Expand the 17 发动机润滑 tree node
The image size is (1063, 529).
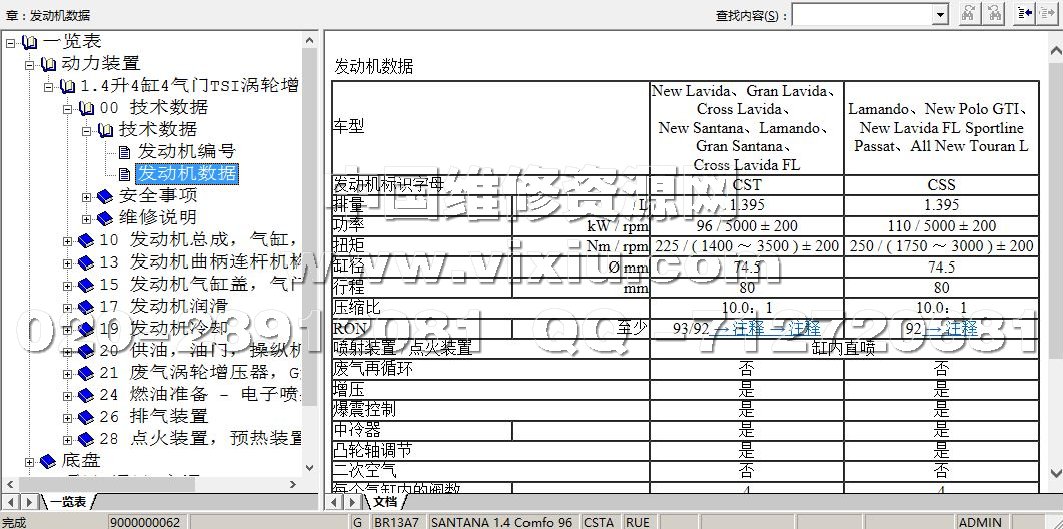(68, 306)
